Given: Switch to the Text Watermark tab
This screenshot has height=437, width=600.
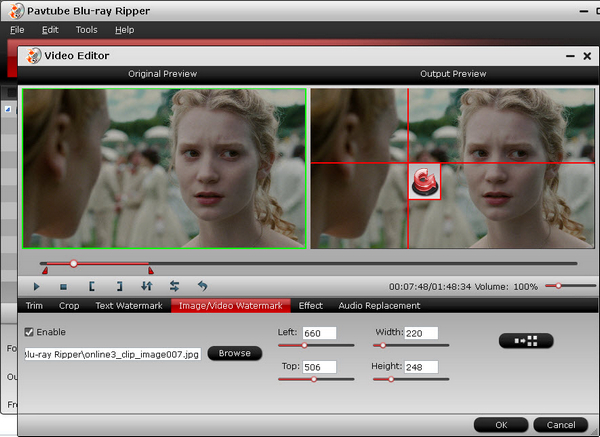Looking at the screenshot, I should tap(129, 306).
